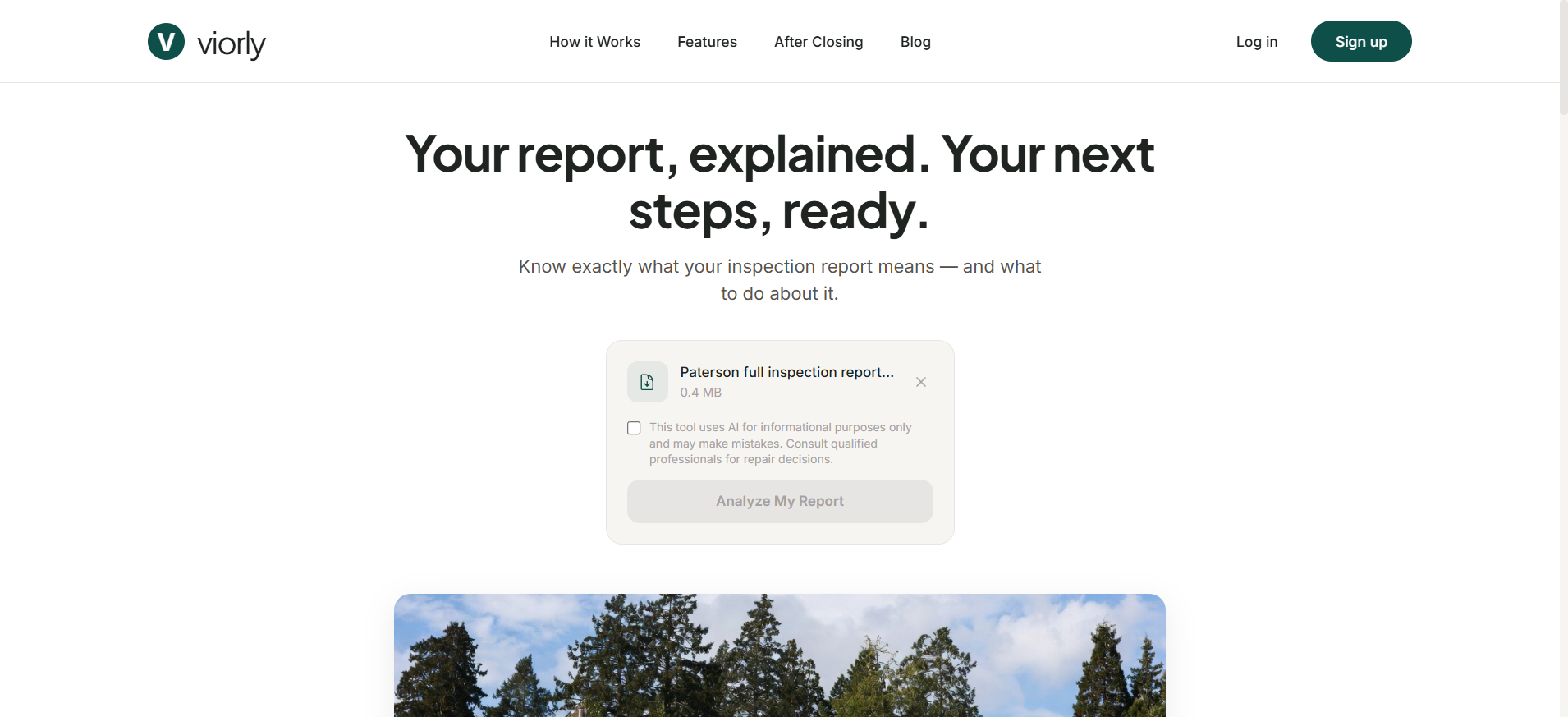Go to the Features menu item
Viewport: 1568px width, 717px height.
click(707, 42)
